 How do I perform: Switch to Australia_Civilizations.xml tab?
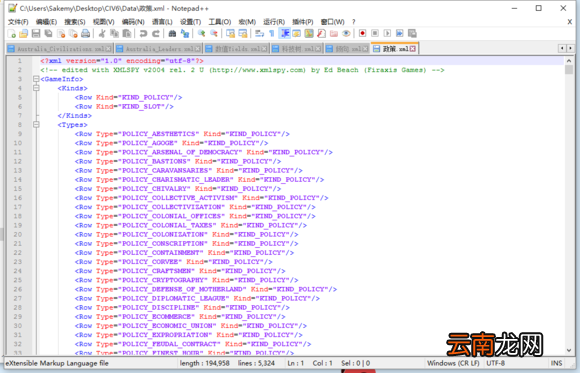point(60,49)
